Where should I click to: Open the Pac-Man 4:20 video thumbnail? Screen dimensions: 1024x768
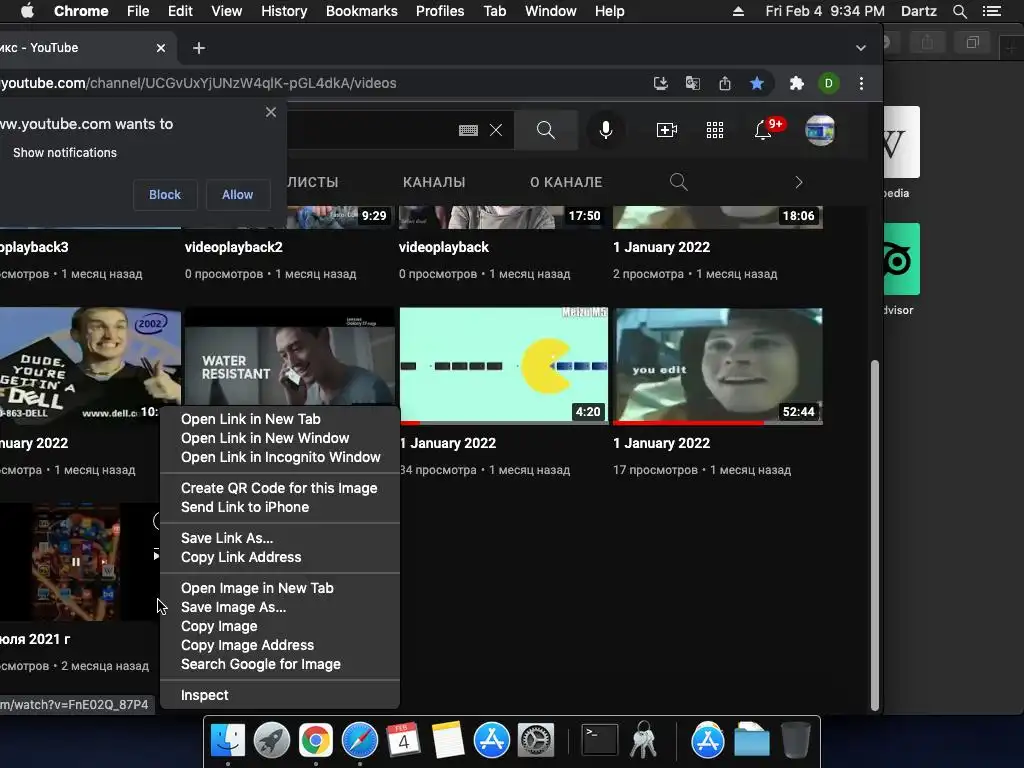pyautogui.click(x=504, y=366)
